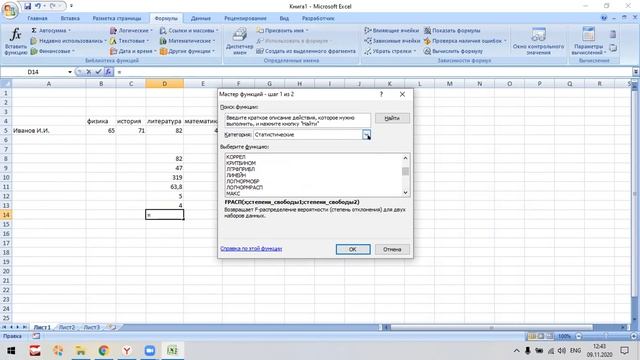This screenshot has width=640, height=360.
Task: Open Chrome from the taskbar
Action: [103, 351]
